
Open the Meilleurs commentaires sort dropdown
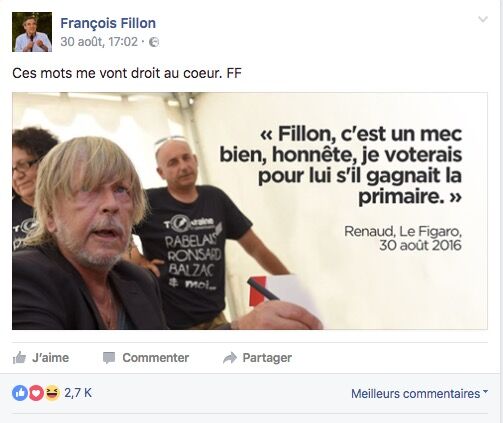(419, 394)
